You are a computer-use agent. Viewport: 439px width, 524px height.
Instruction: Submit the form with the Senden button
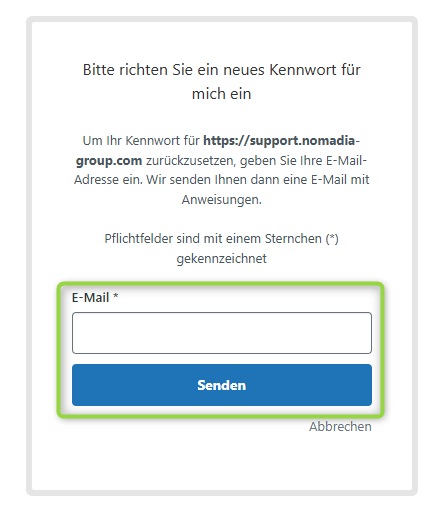(x=222, y=385)
